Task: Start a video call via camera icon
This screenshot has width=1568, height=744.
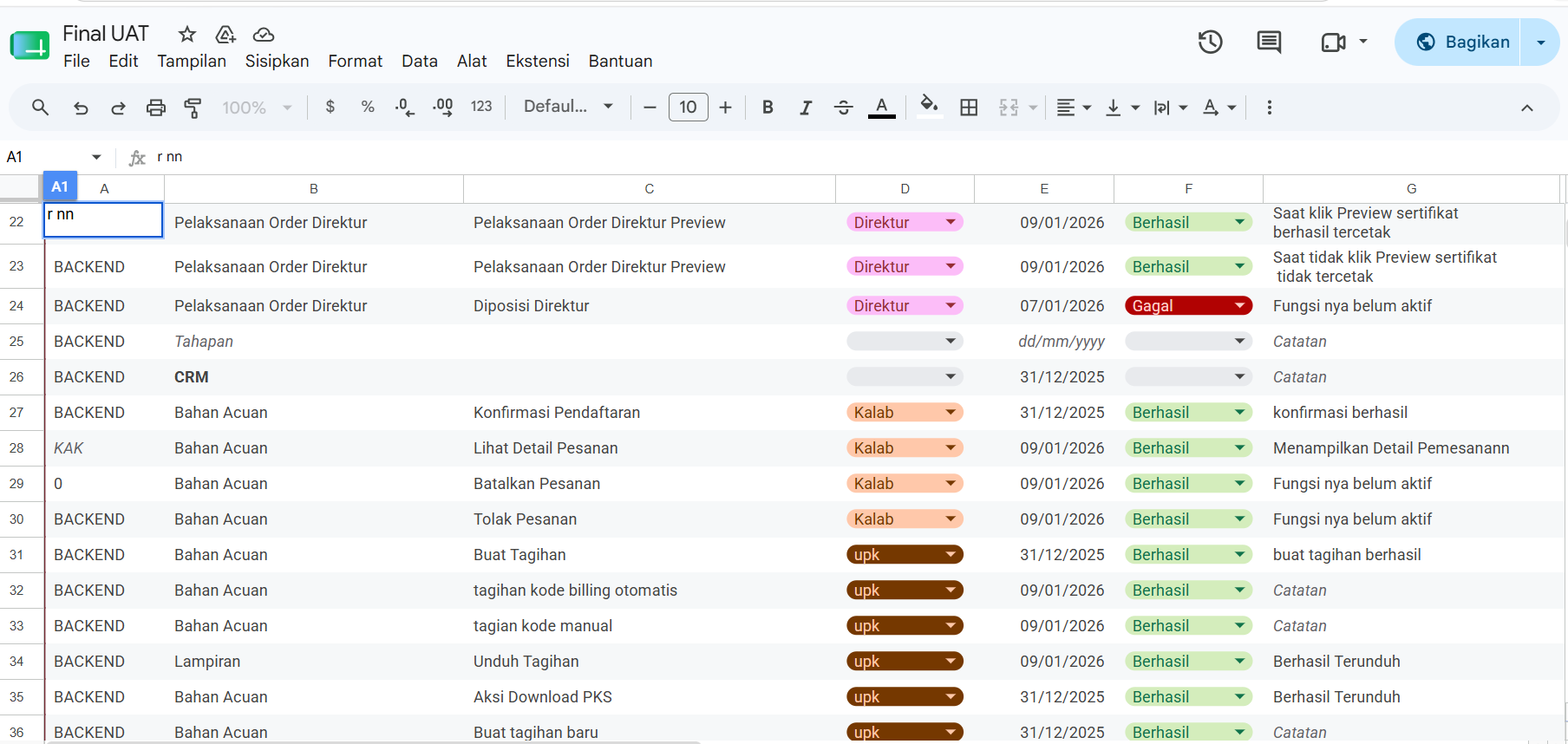Action: click(1333, 42)
